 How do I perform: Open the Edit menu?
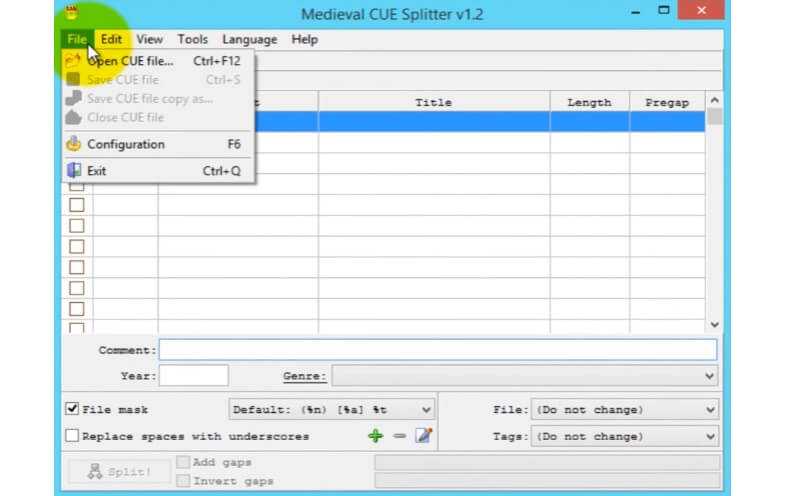point(111,39)
